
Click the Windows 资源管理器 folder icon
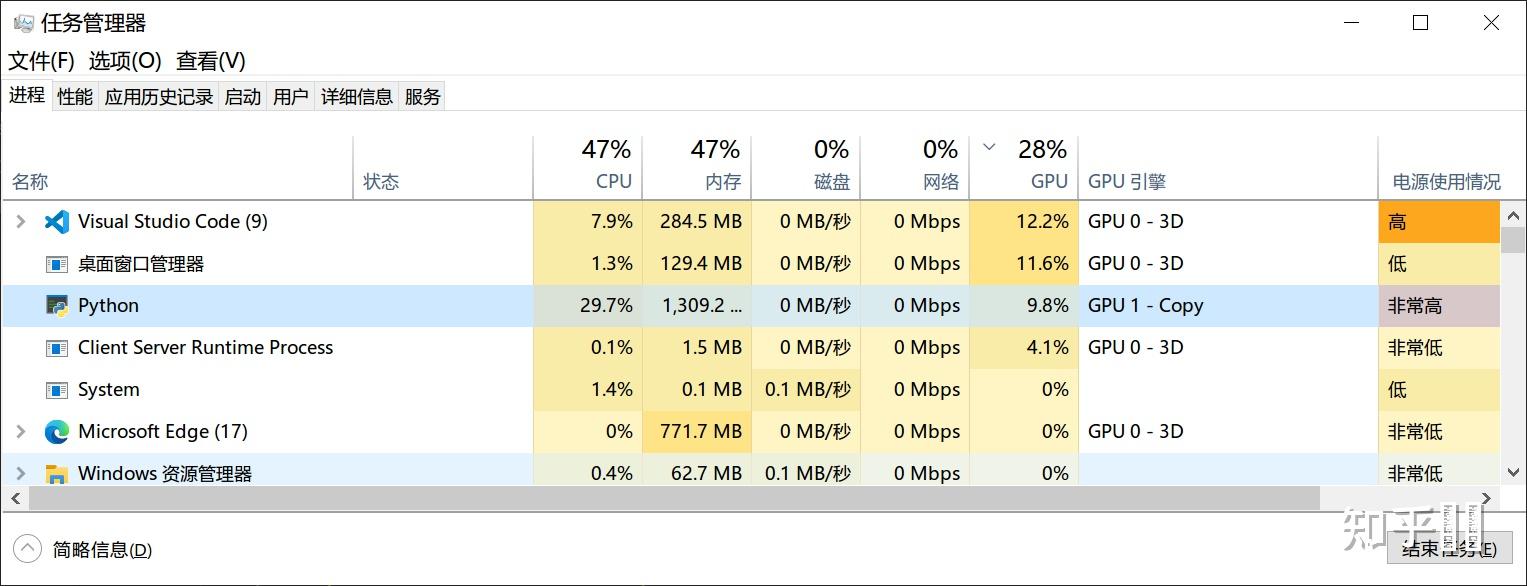57,474
